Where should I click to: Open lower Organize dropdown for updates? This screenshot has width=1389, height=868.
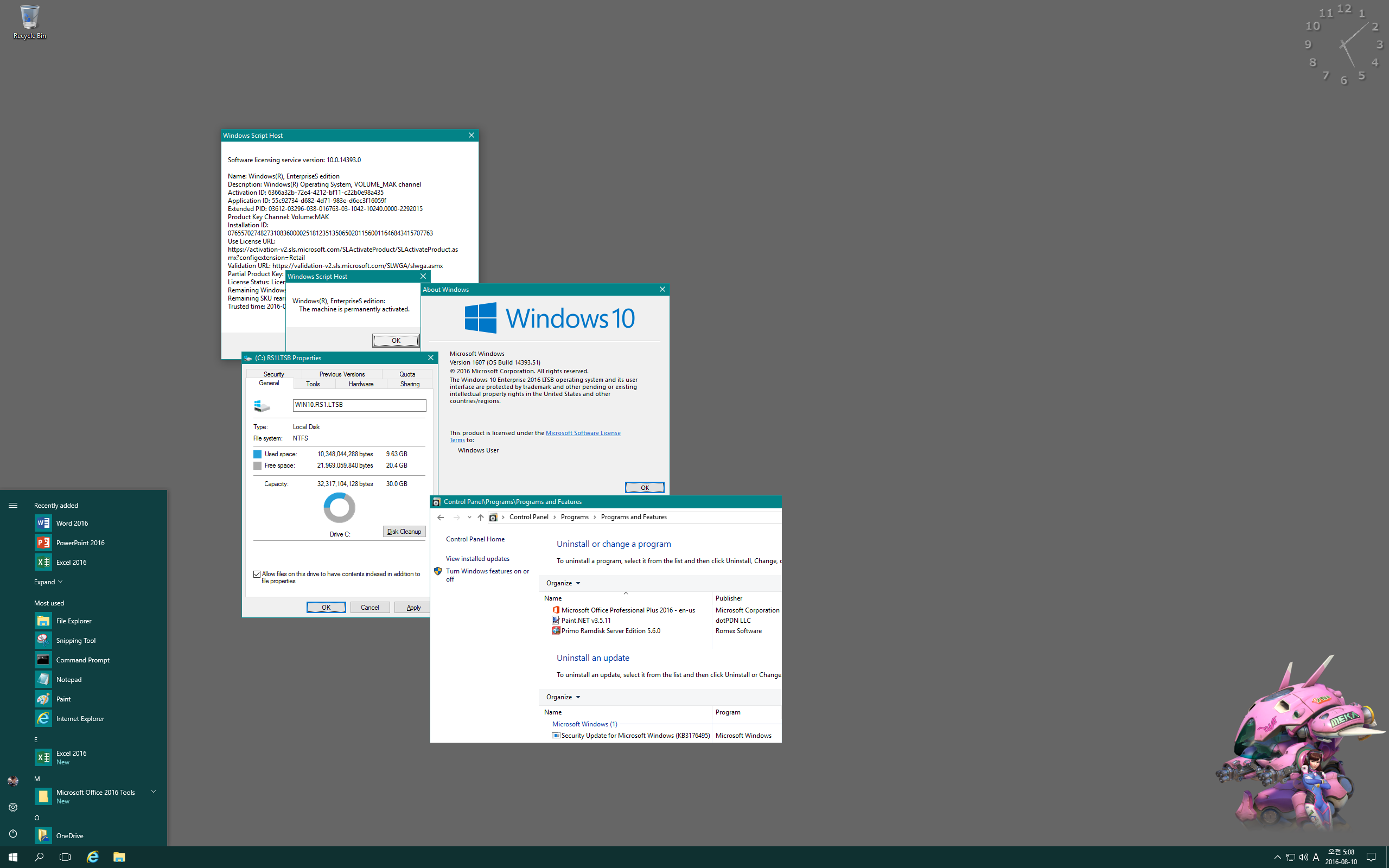point(563,697)
